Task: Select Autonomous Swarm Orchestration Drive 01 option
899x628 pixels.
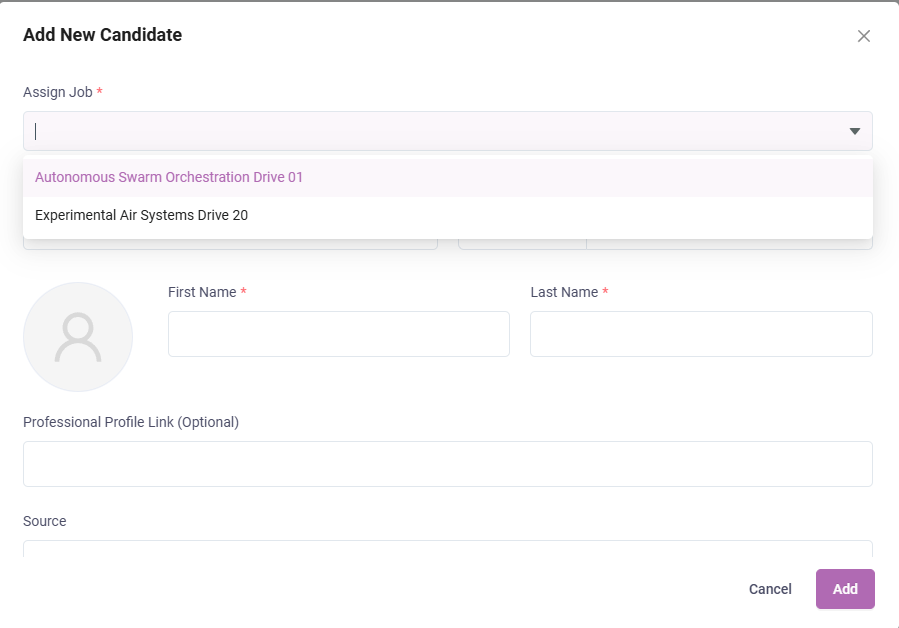Action: pyautogui.click(x=448, y=177)
